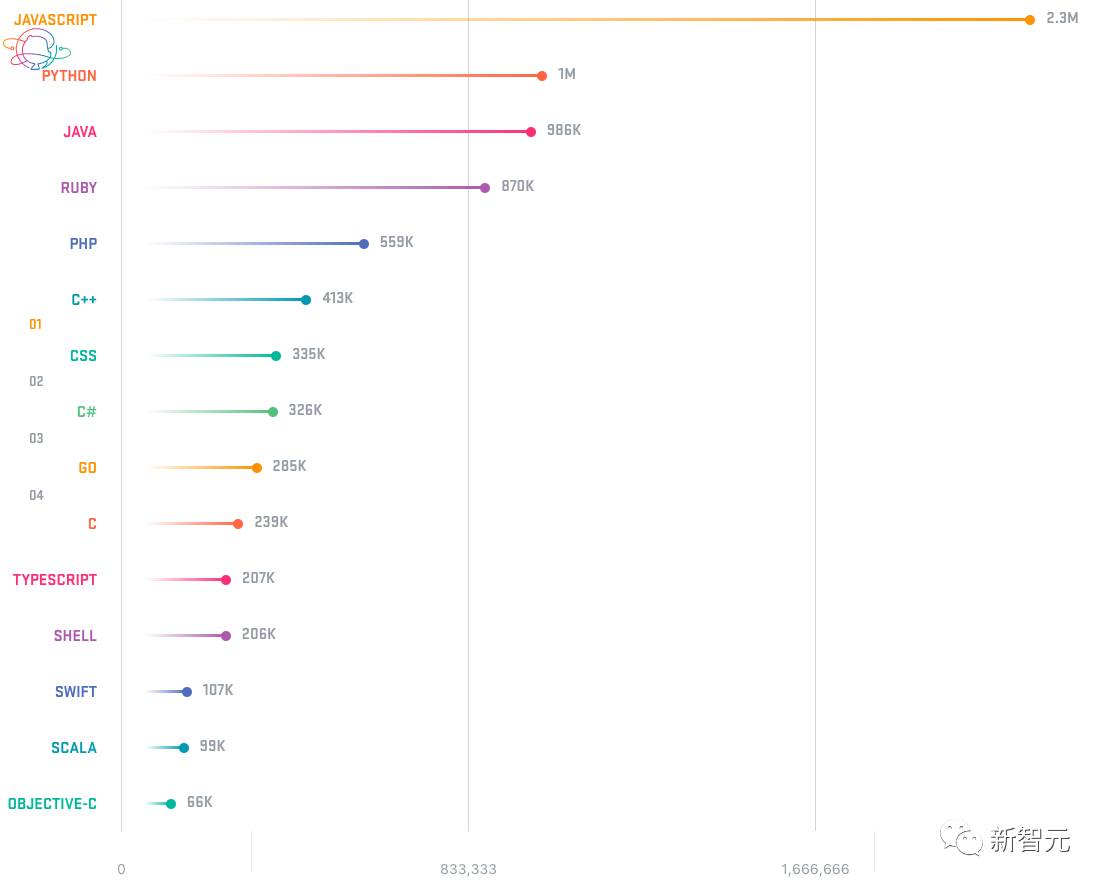Click the teal C++ data point dot

(306, 300)
